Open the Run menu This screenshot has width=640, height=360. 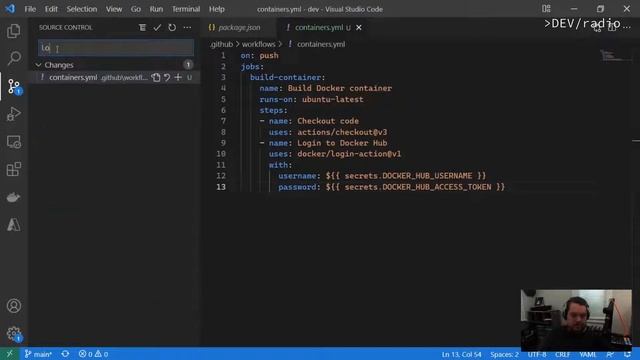156,9
